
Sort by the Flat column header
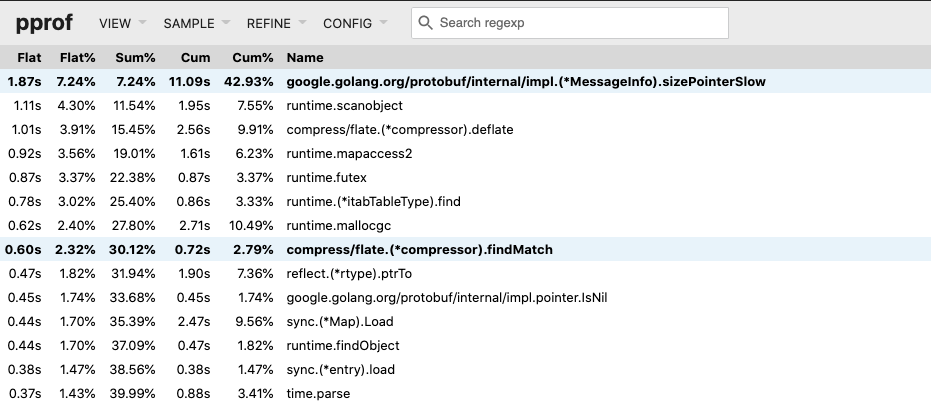[x=29, y=58]
